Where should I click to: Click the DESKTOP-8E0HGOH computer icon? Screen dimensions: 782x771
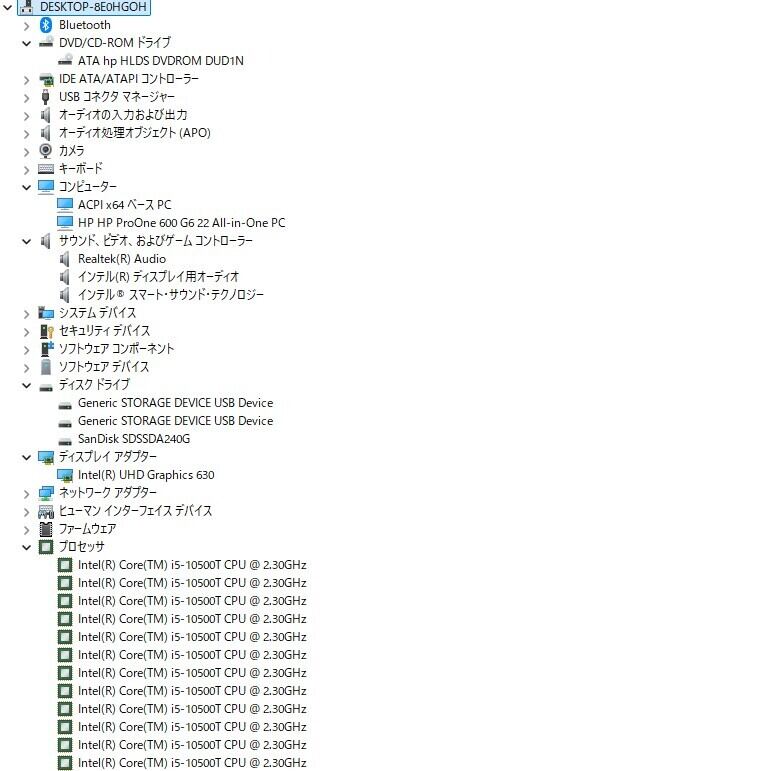tap(26, 7)
